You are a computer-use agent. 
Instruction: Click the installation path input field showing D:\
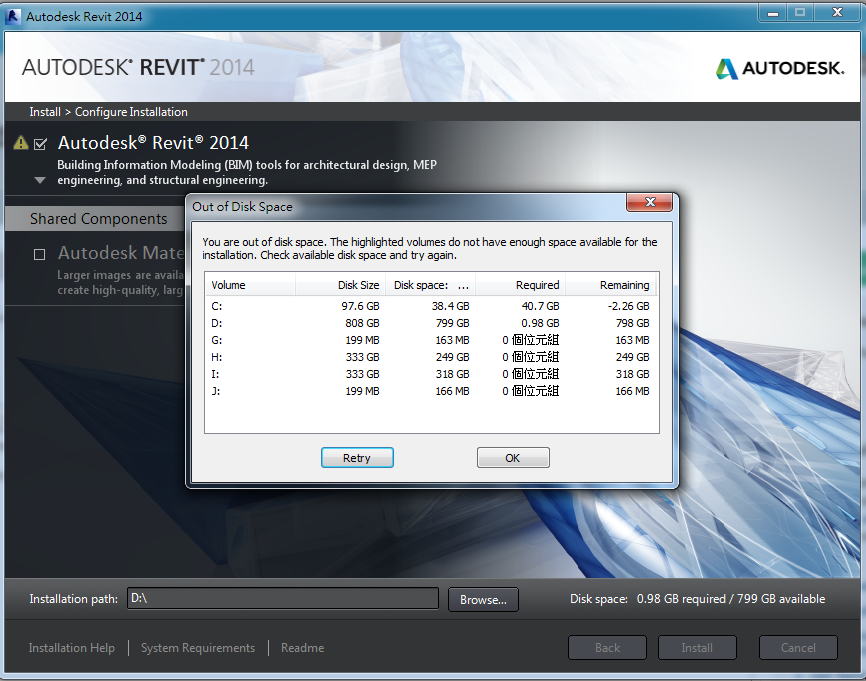[283, 598]
